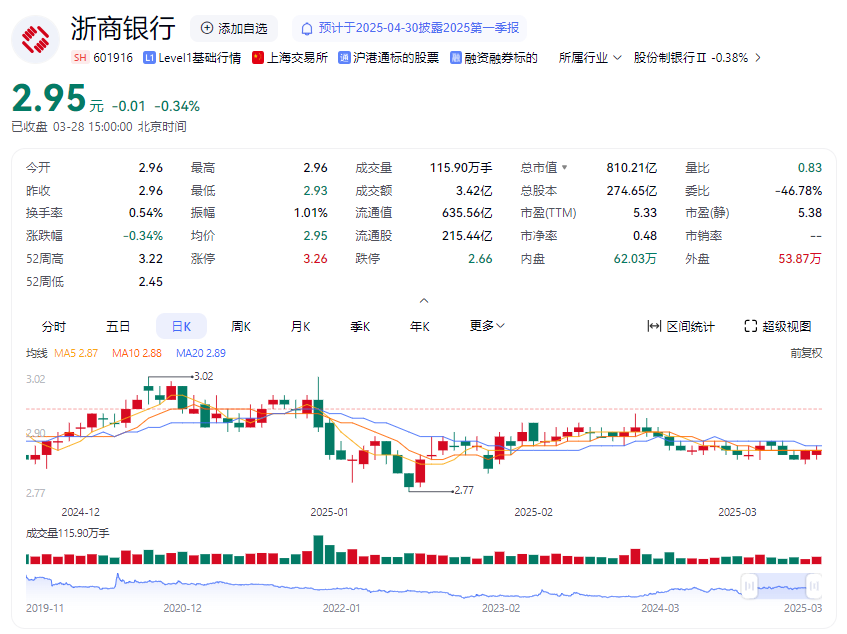Click the 成交额 value 3.42亿

pyautogui.click(x=474, y=191)
